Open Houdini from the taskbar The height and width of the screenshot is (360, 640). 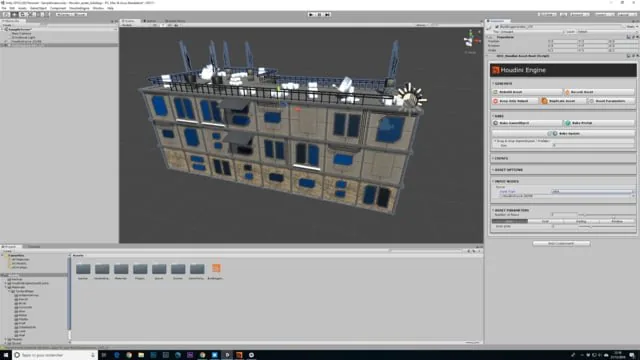(x=239, y=355)
